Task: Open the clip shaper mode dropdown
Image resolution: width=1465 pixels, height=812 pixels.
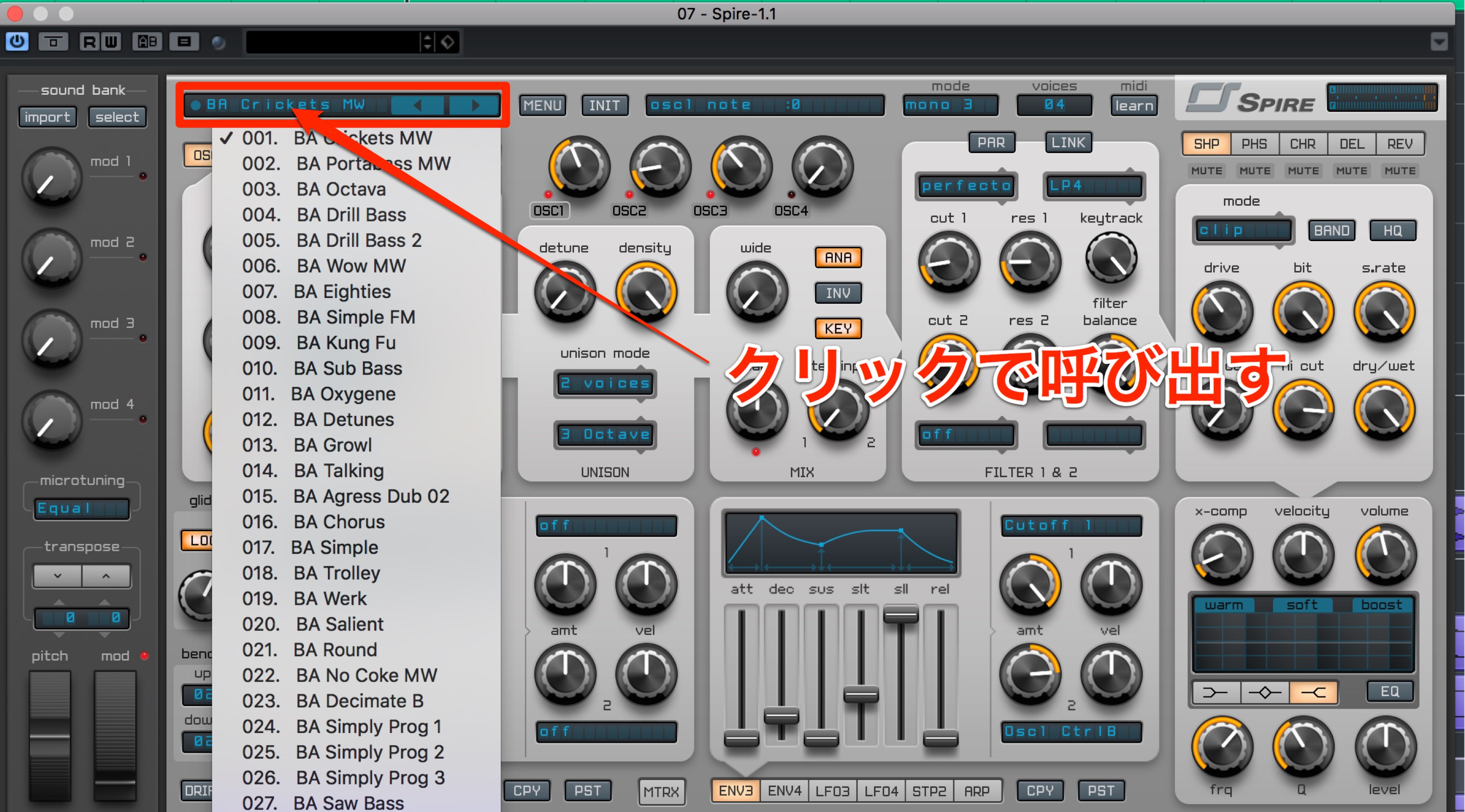Action: [x=1243, y=230]
